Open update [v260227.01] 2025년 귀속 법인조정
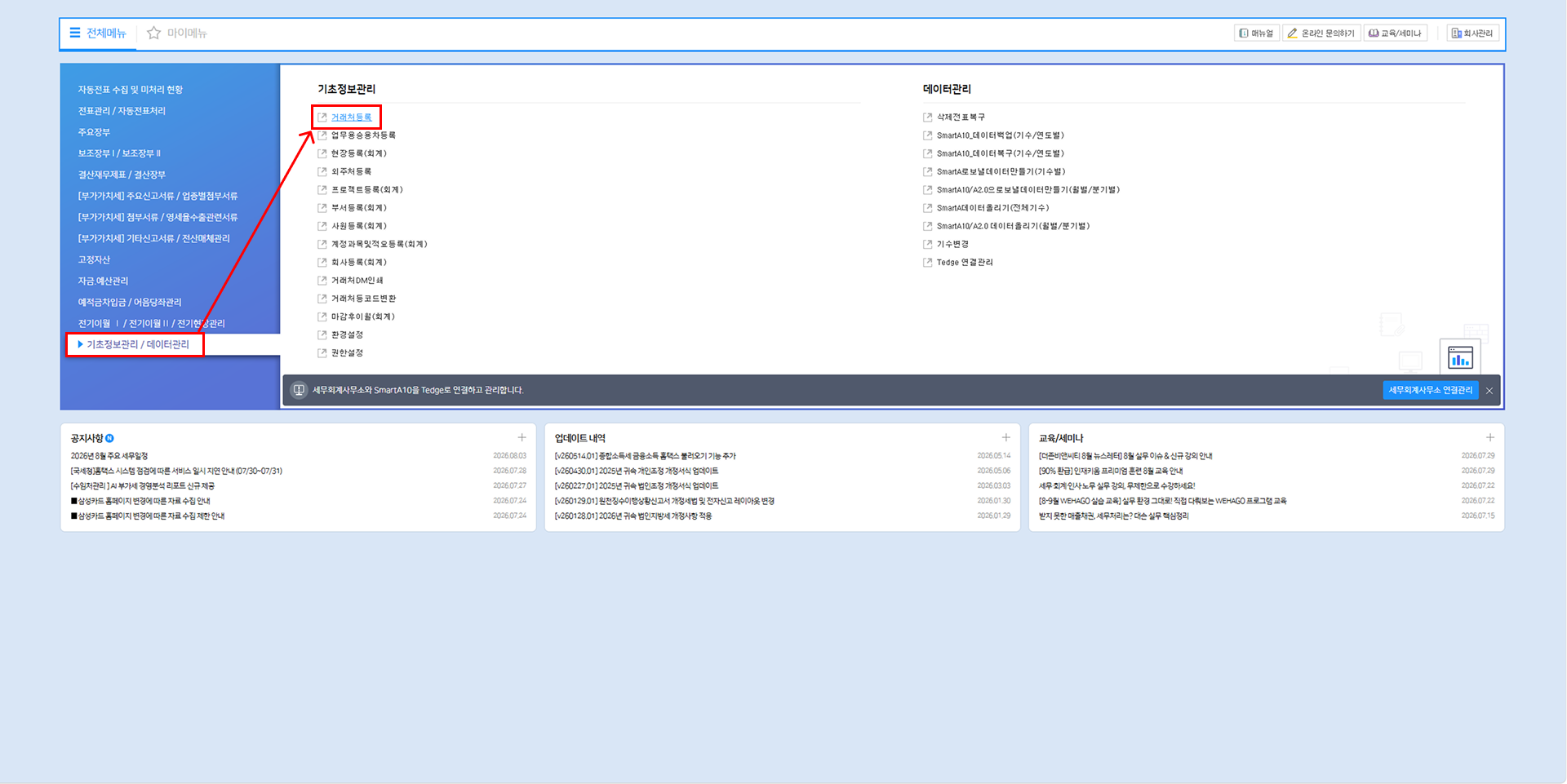This screenshot has width=1567, height=784. (637, 485)
